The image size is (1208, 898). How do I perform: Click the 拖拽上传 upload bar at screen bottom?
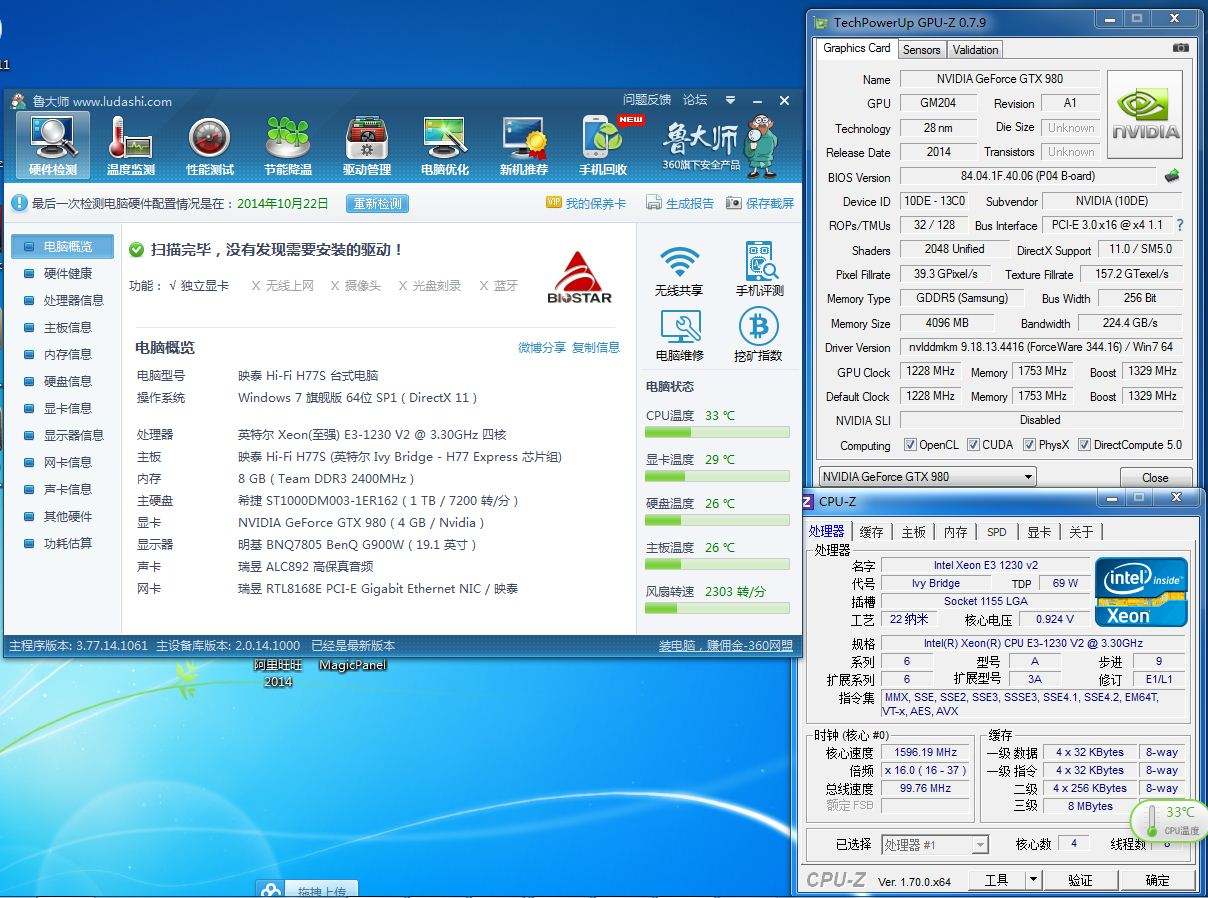307,890
